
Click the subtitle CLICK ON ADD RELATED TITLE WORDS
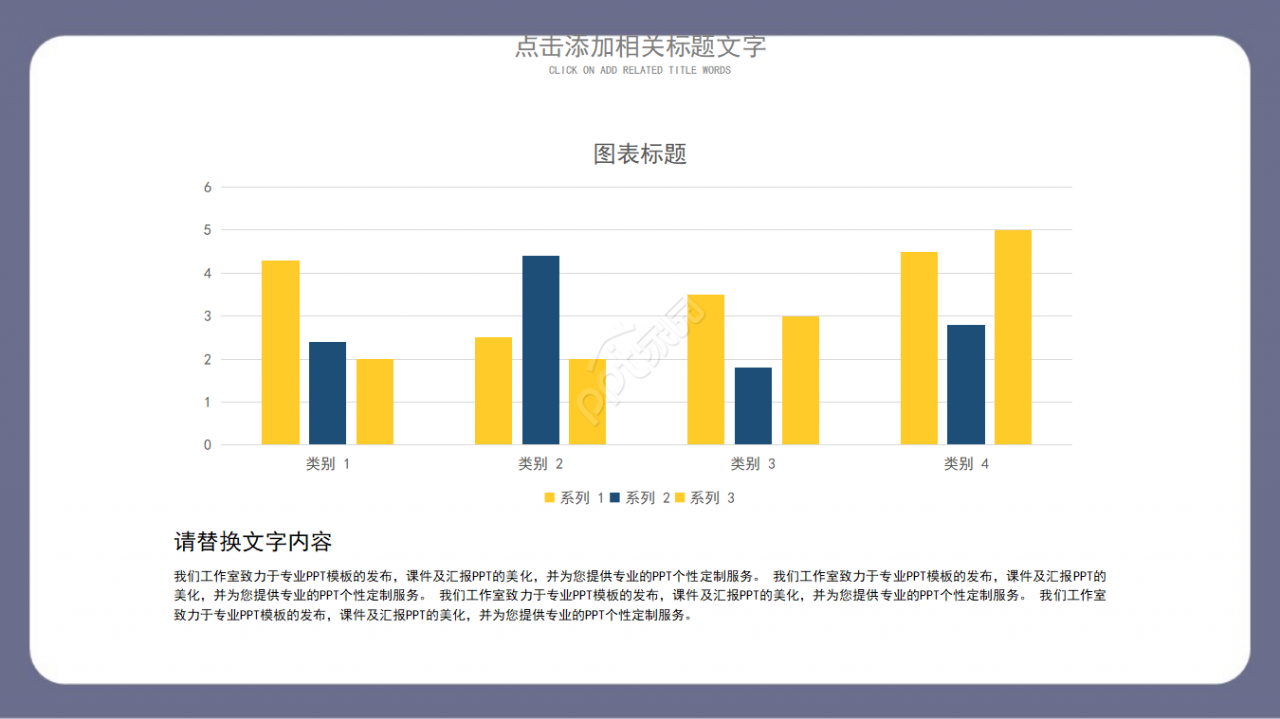(640, 70)
